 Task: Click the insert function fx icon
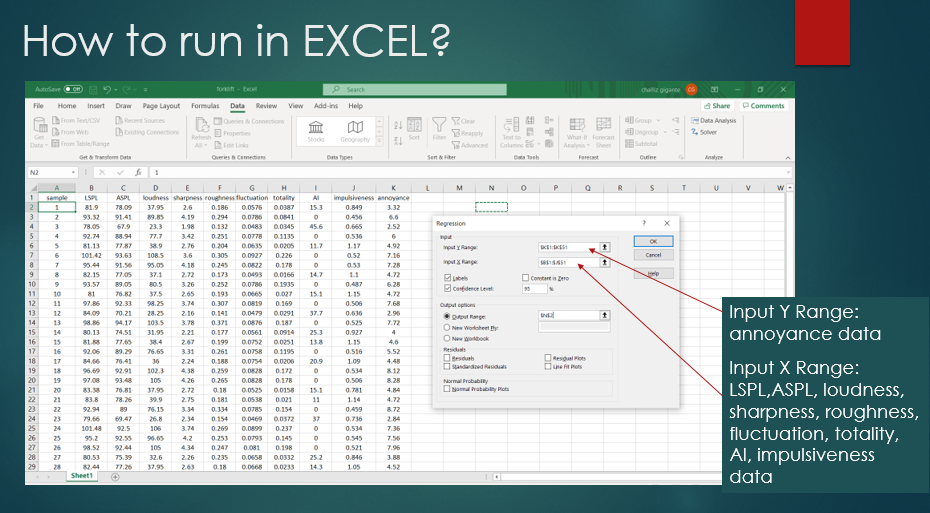[138, 172]
